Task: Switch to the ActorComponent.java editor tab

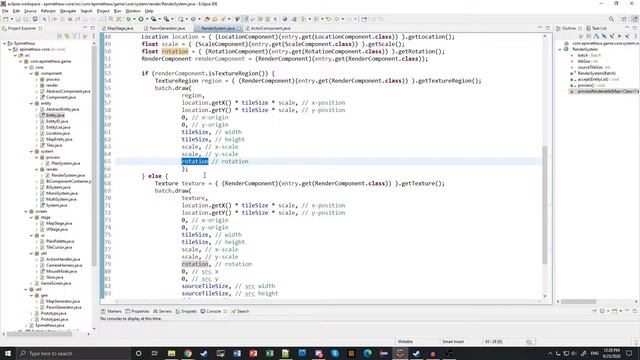Action: 270,28
